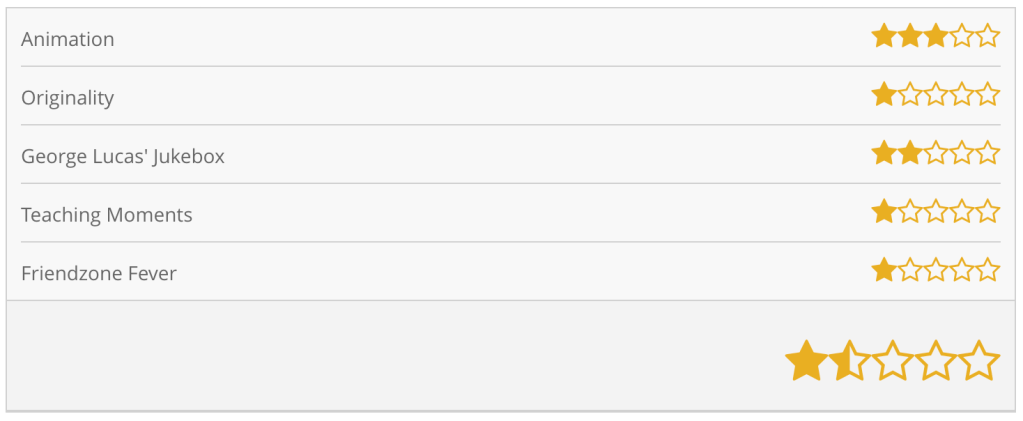Click the Friendzone Fever label

pos(99,273)
